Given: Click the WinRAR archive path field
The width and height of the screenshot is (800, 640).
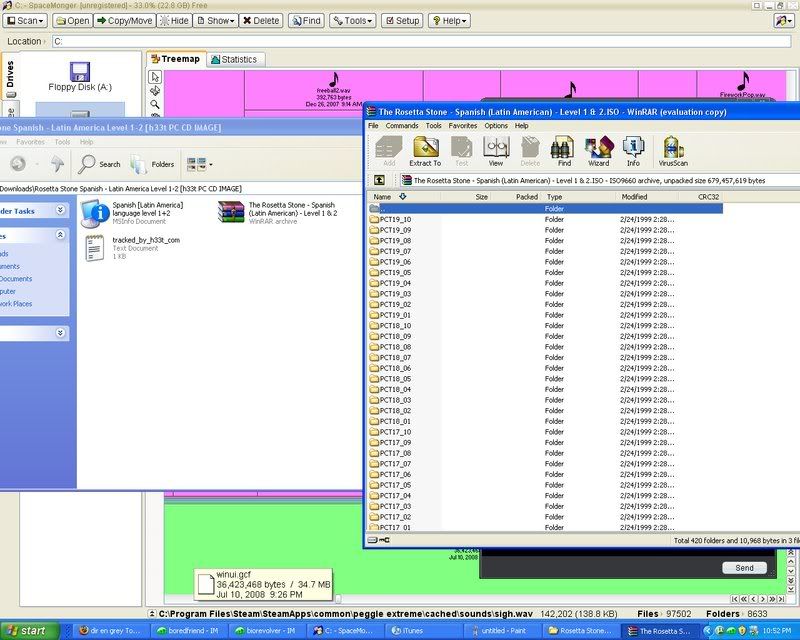Looking at the screenshot, I should pyautogui.click(x=599, y=180).
